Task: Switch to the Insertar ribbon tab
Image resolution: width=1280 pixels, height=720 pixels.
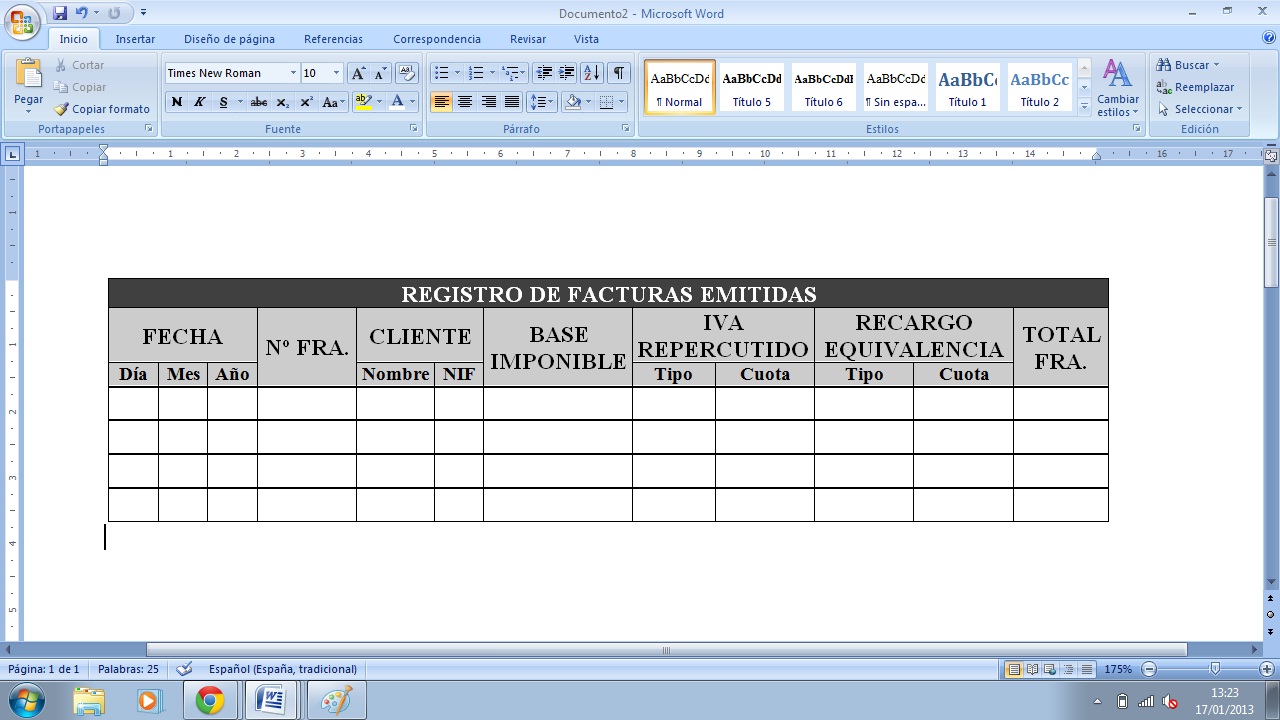Action: tap(135, 39)
